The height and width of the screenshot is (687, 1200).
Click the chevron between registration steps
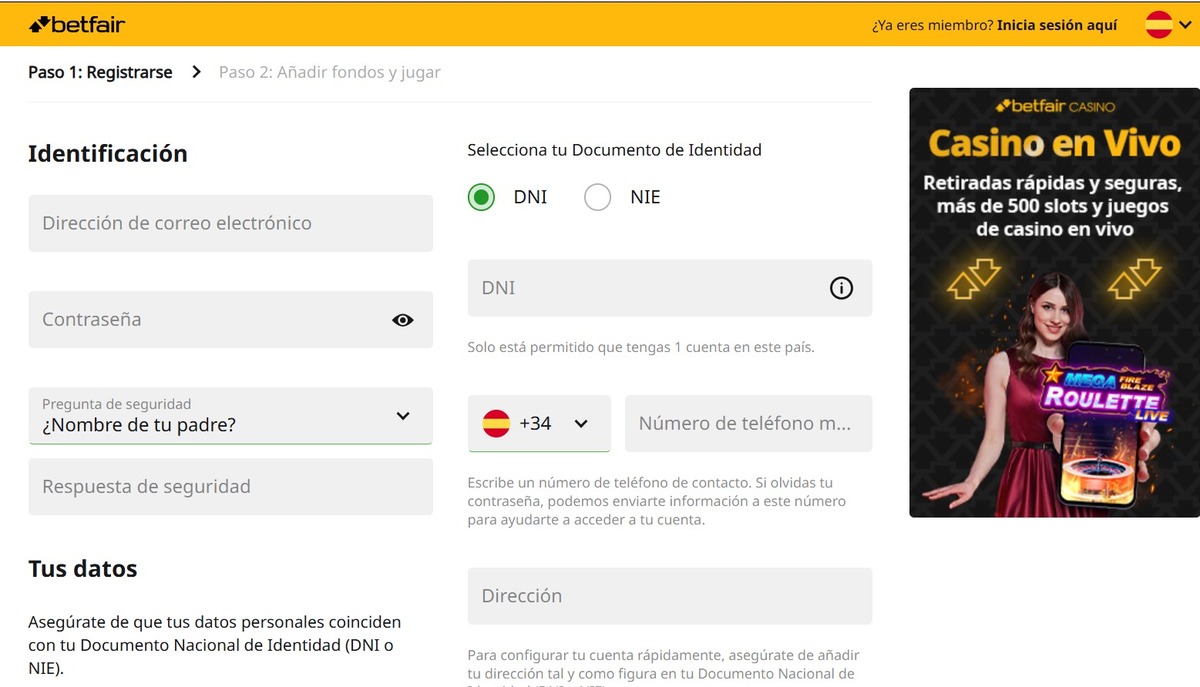[196, 72]
